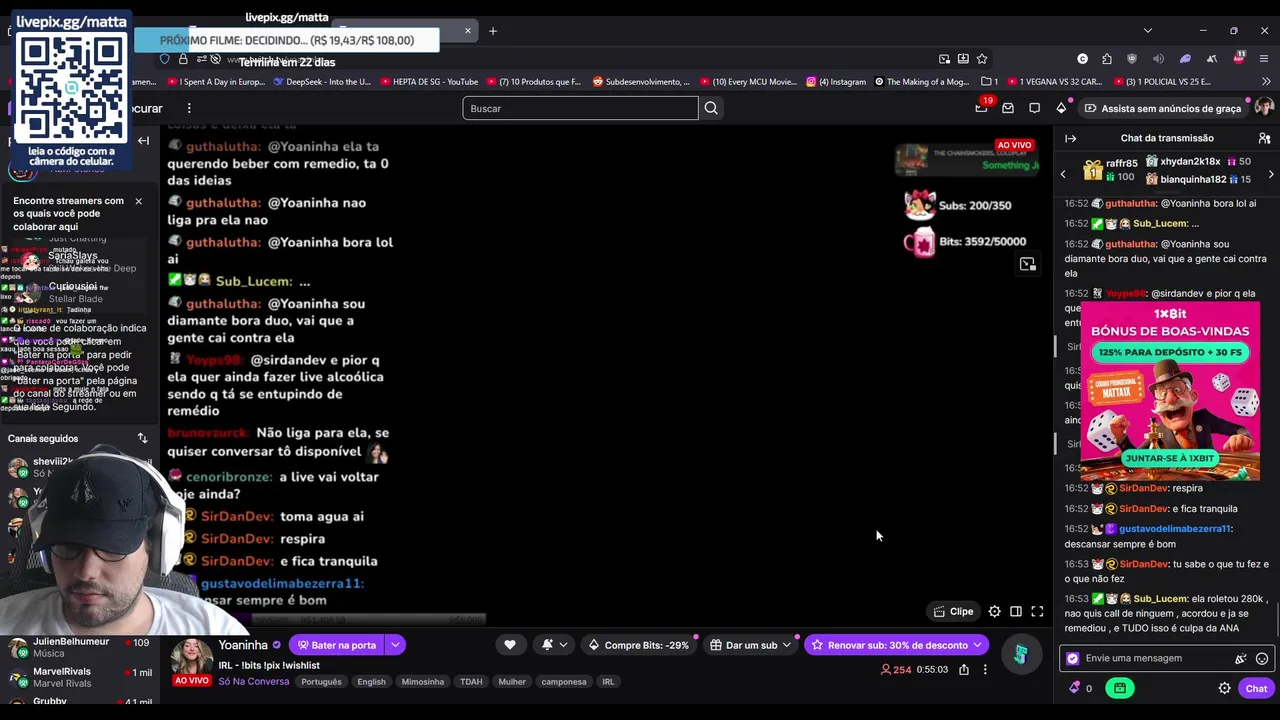Select the Português tag

click(x=321, y=682)
